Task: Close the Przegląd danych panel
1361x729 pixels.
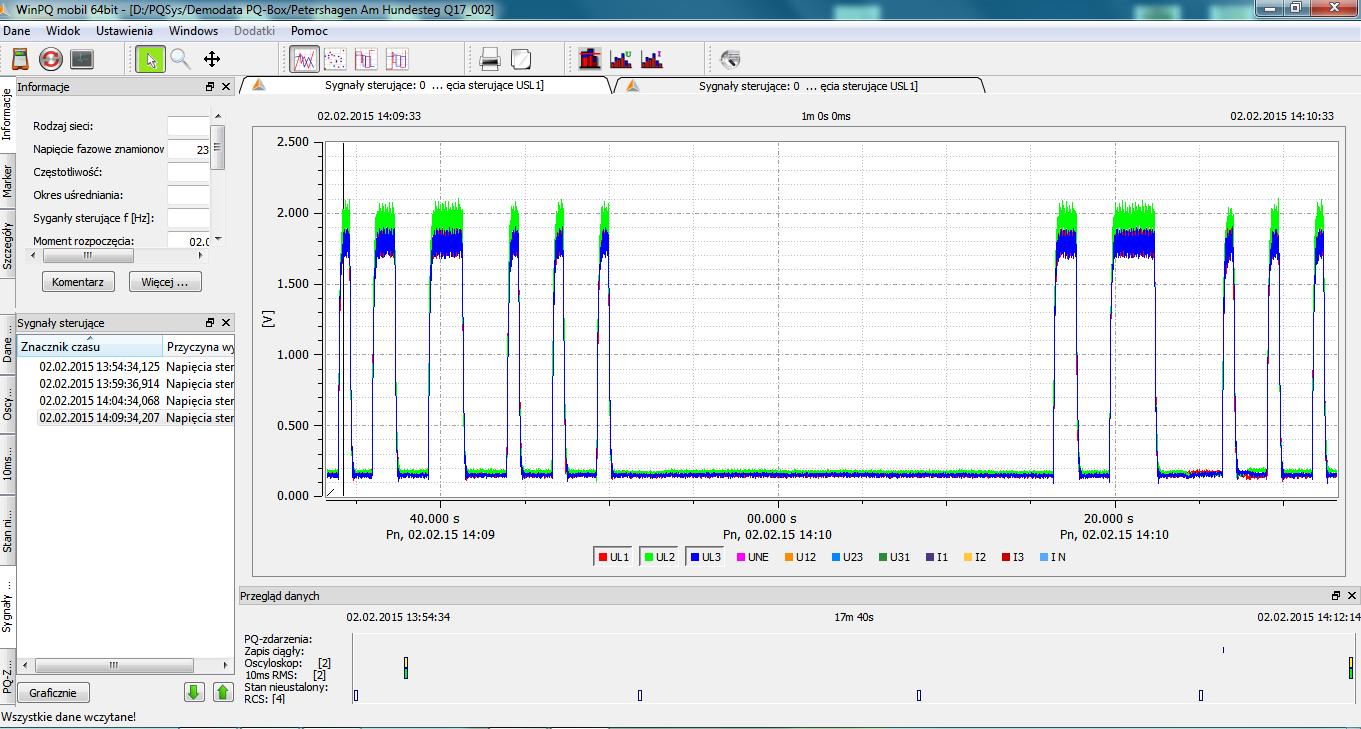Action: 1352,595
